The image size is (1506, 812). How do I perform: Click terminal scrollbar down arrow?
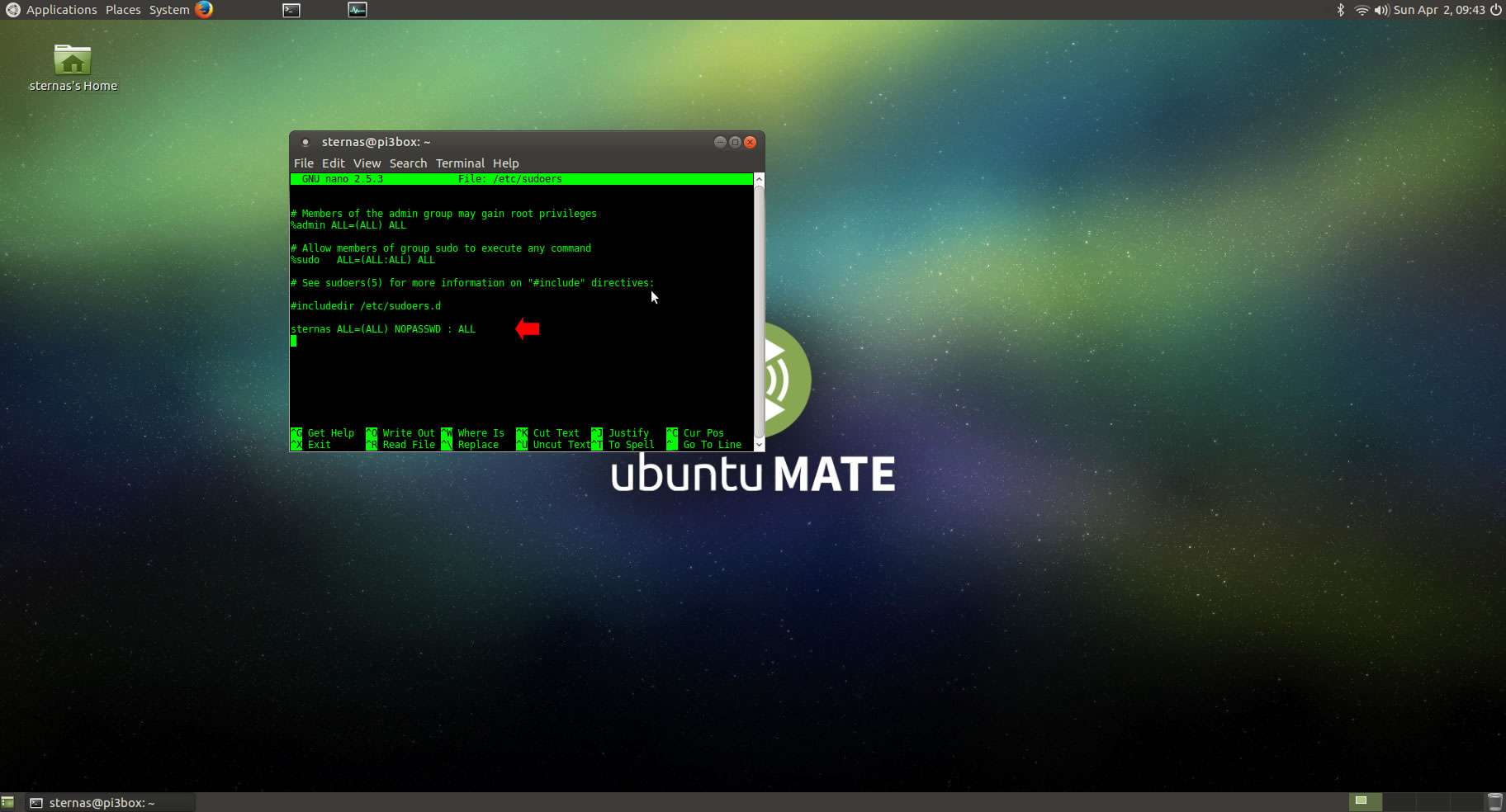point(759,445)
